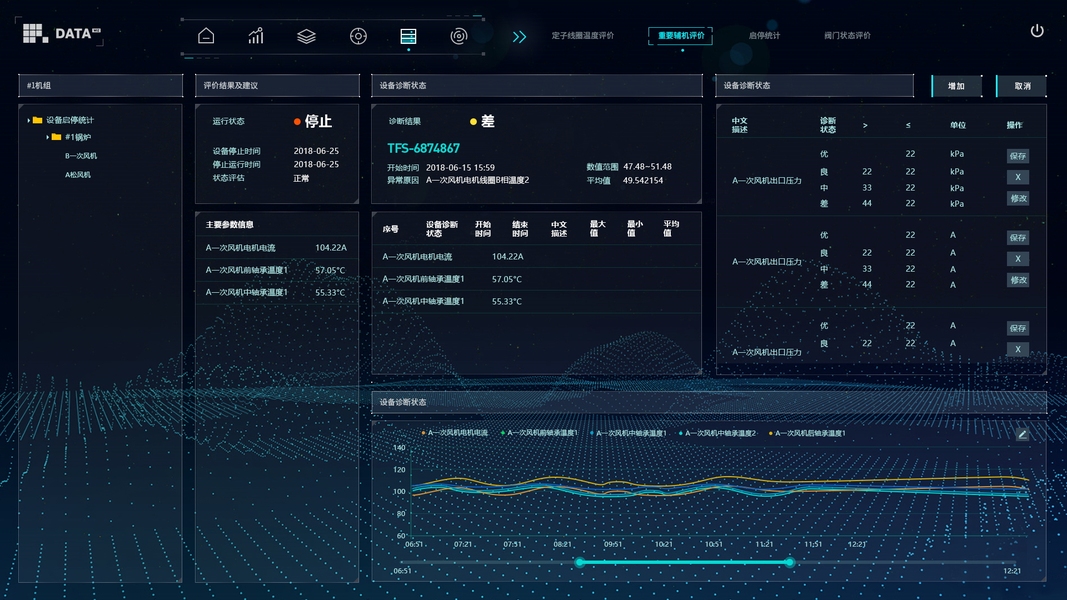Viewport: 1067px width, 600px height.
Task: Click the double chevron arrow icon
Action: (x=519, y=37)
